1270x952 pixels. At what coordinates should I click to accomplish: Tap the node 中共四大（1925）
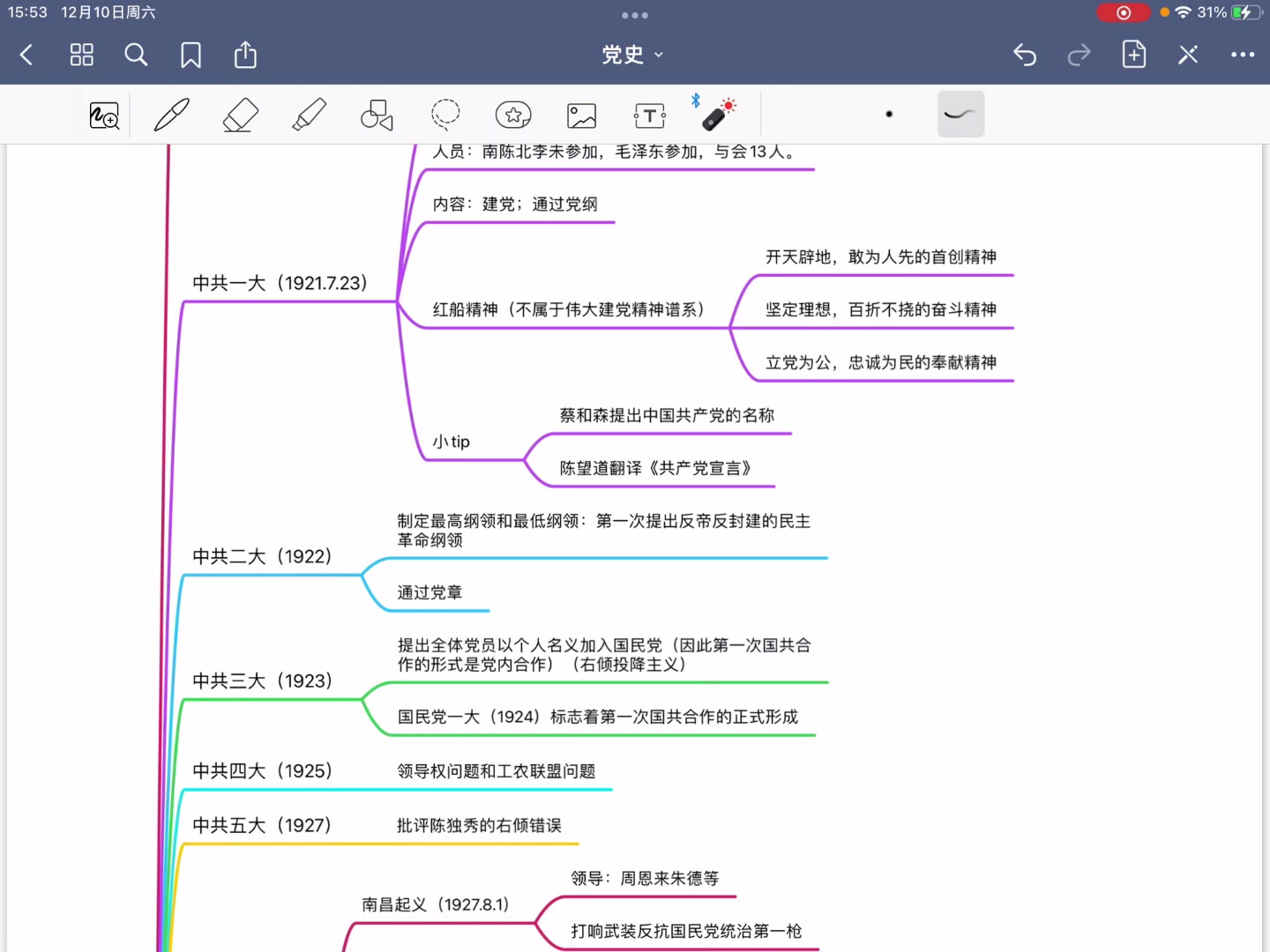click(262, 770)
